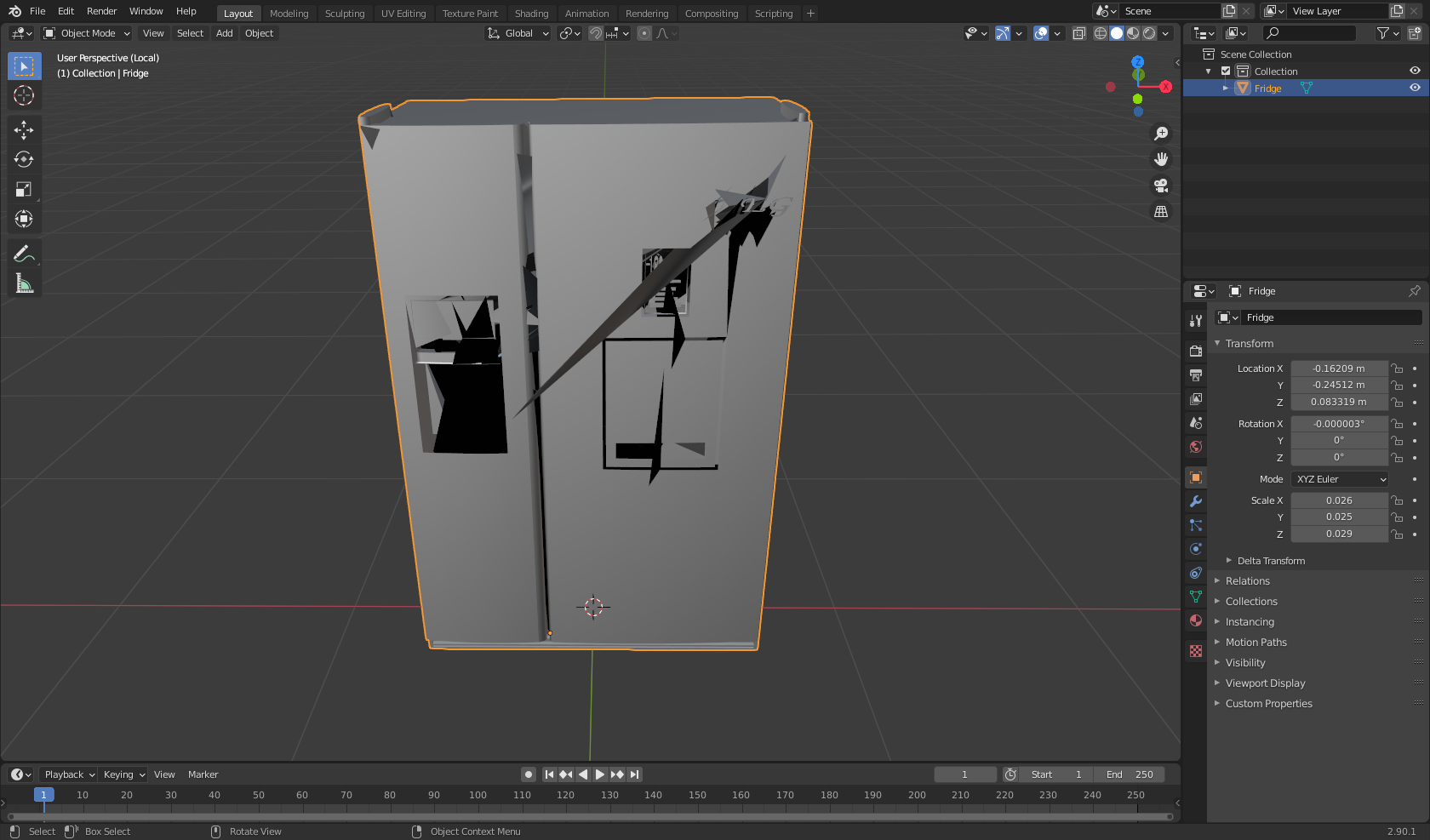Open the Render menu
Viewport: 1430px width, 840px height.
click(x=101, y=11)
